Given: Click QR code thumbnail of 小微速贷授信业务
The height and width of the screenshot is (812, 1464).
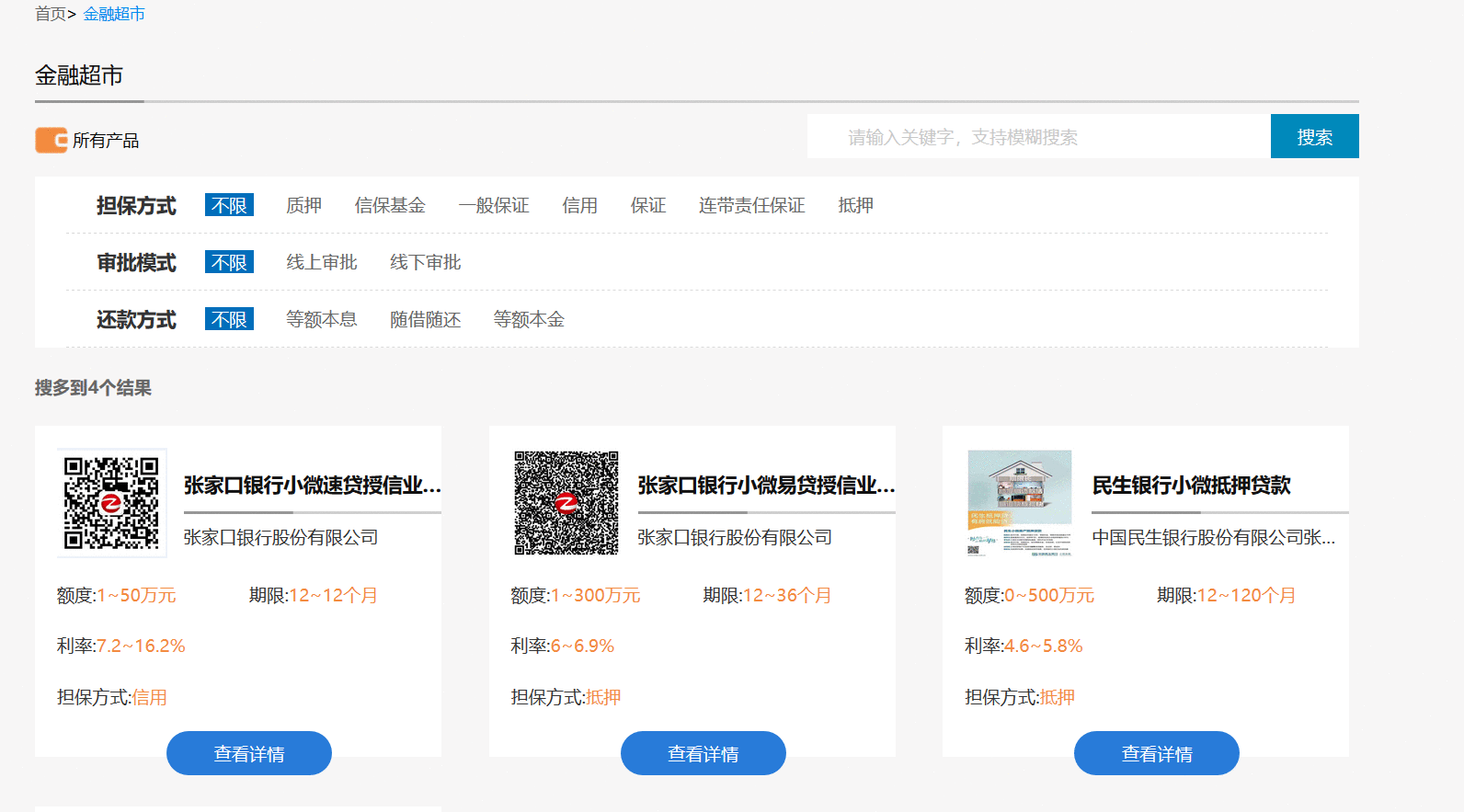Looking at the screenshot, I should pyautogui.click(x=111, y=503).
